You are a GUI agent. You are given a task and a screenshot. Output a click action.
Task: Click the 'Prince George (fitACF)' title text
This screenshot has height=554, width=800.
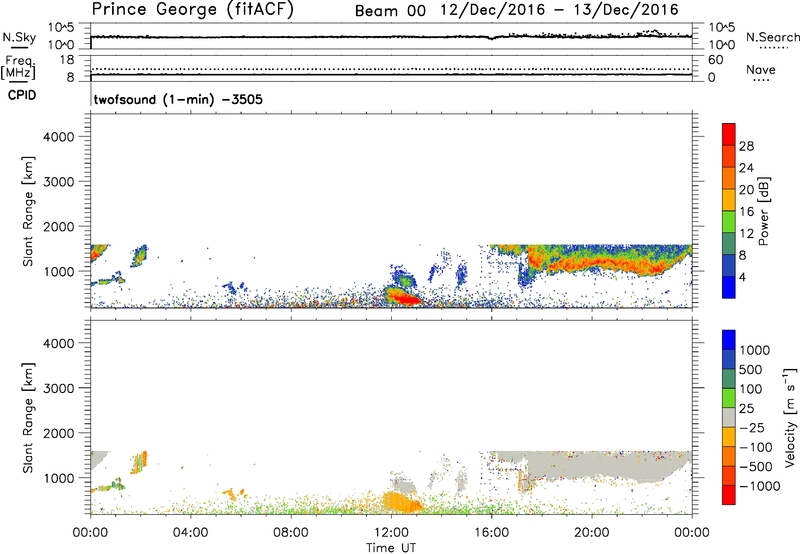point(192,10)
